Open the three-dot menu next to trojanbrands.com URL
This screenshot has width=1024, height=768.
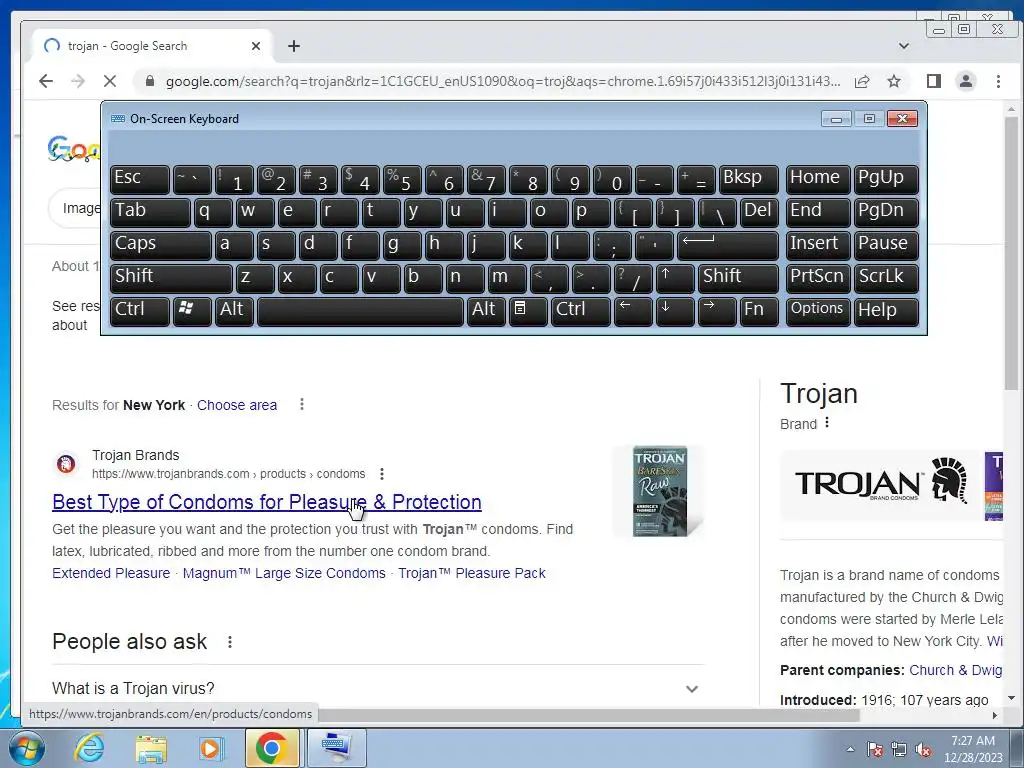382,473
